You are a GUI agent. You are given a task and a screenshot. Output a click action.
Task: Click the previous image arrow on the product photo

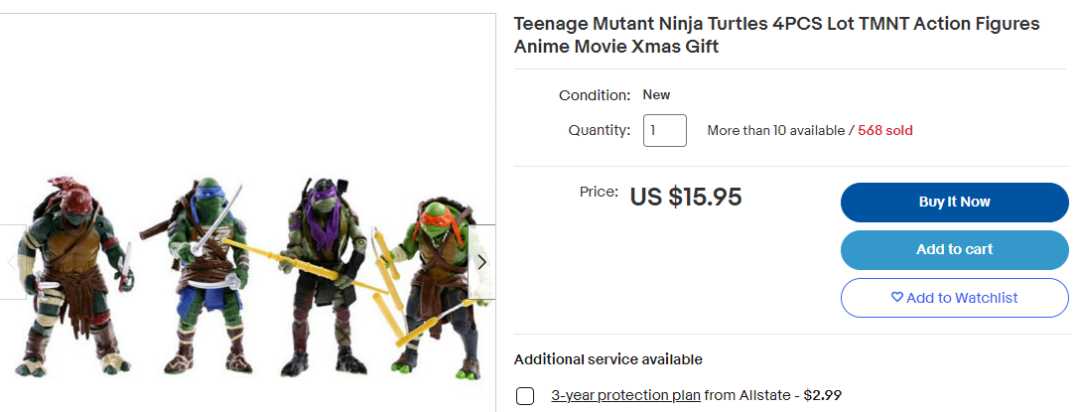pyautogui.click(x=12, y=262)
